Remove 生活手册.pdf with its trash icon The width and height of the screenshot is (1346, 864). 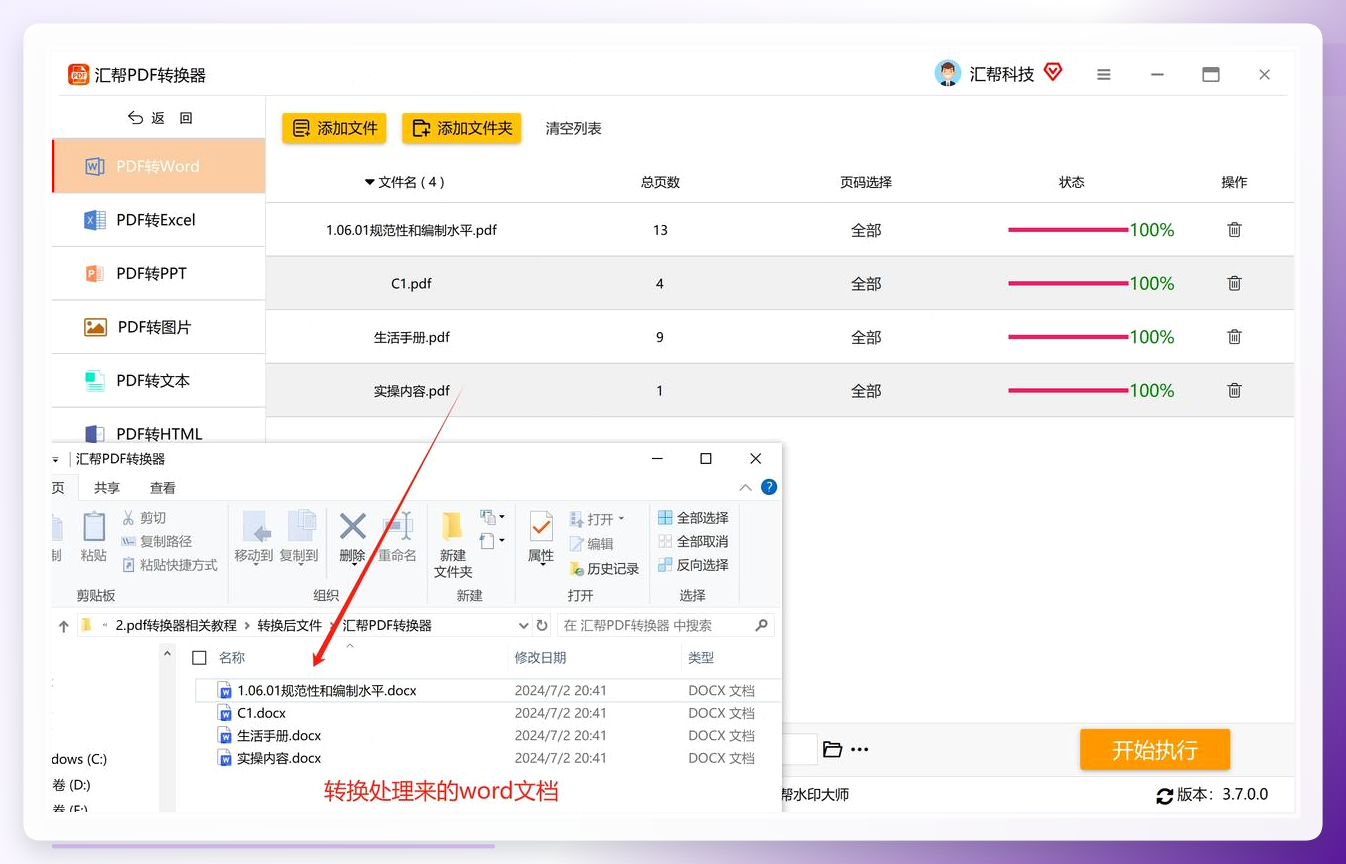pos(1234,337)
